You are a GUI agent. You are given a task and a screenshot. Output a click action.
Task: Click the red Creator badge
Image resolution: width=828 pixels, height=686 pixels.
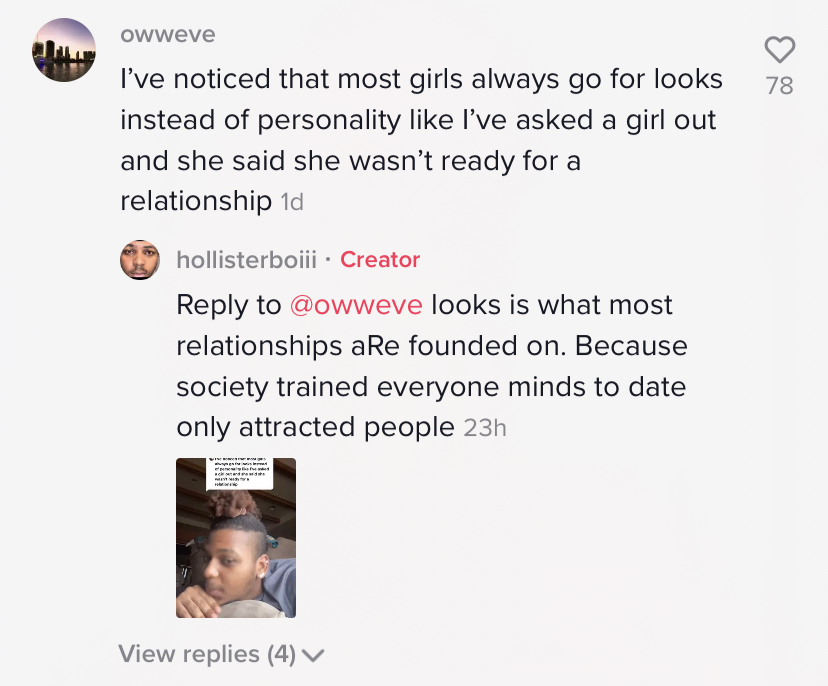[x=380, y=260]
